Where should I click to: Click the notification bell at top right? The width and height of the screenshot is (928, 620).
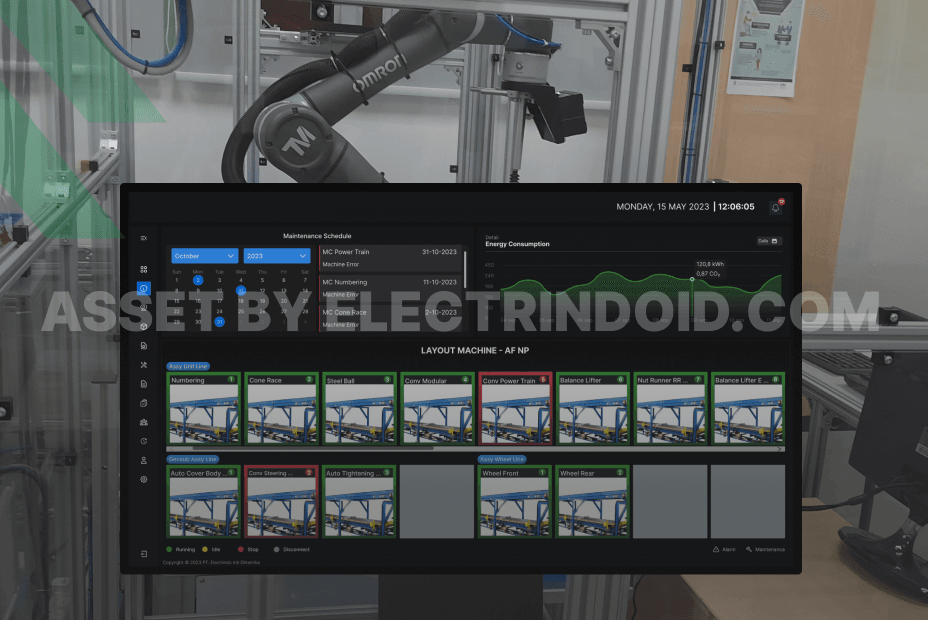[776, 207]
